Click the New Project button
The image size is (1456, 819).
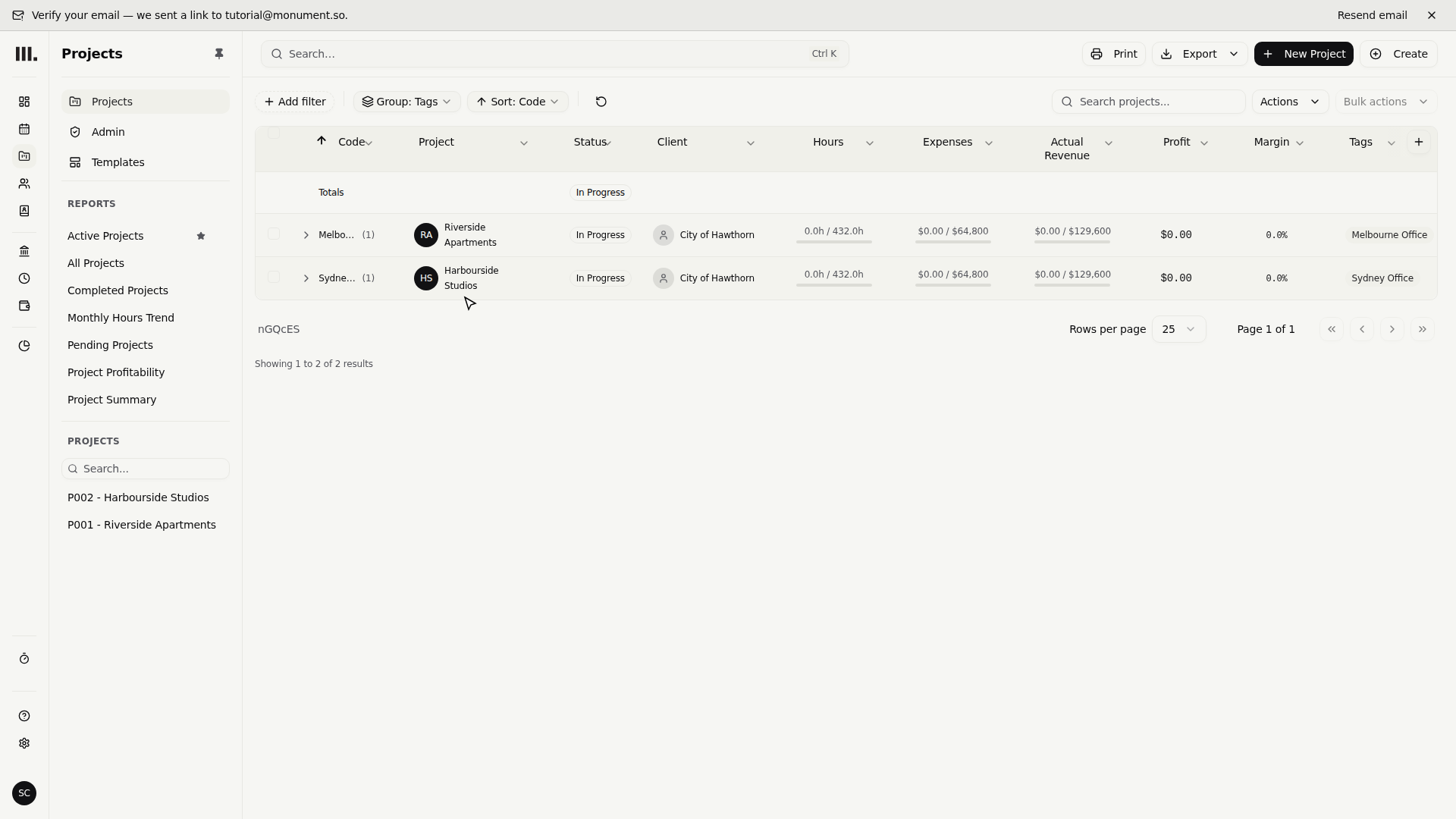(1304, 54)
